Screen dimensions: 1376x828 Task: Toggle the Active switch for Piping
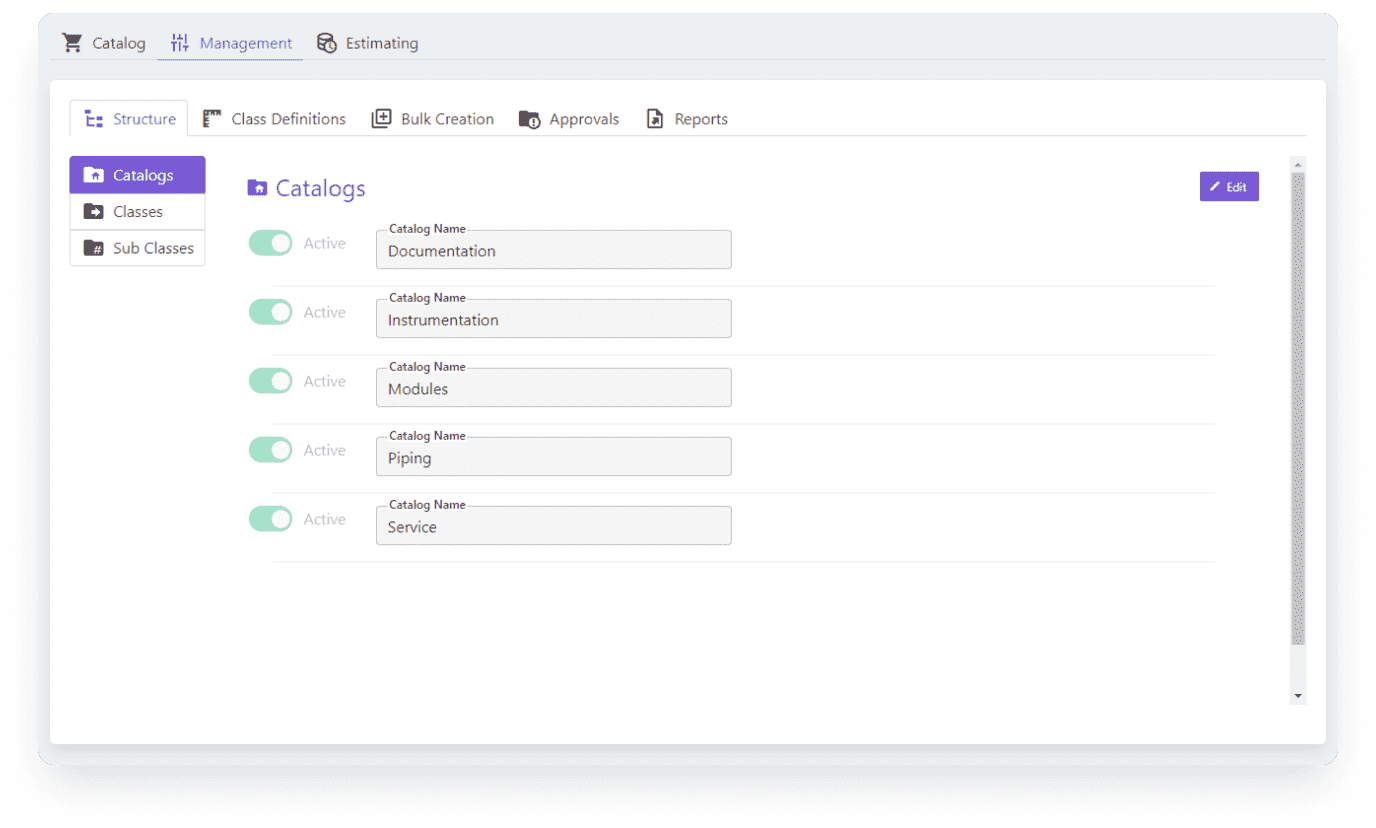tap(270, 450)
